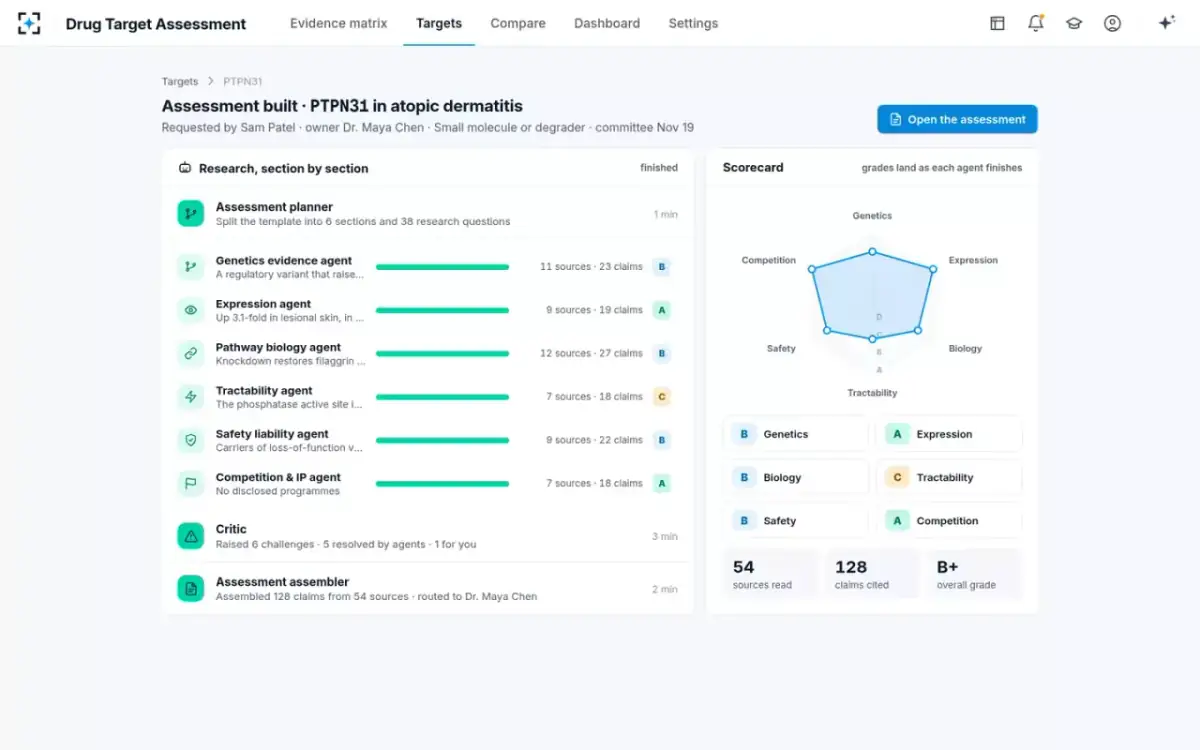Open the user profile icon
This screenshot has height=750, width=1200.
tap(1112, 23)
